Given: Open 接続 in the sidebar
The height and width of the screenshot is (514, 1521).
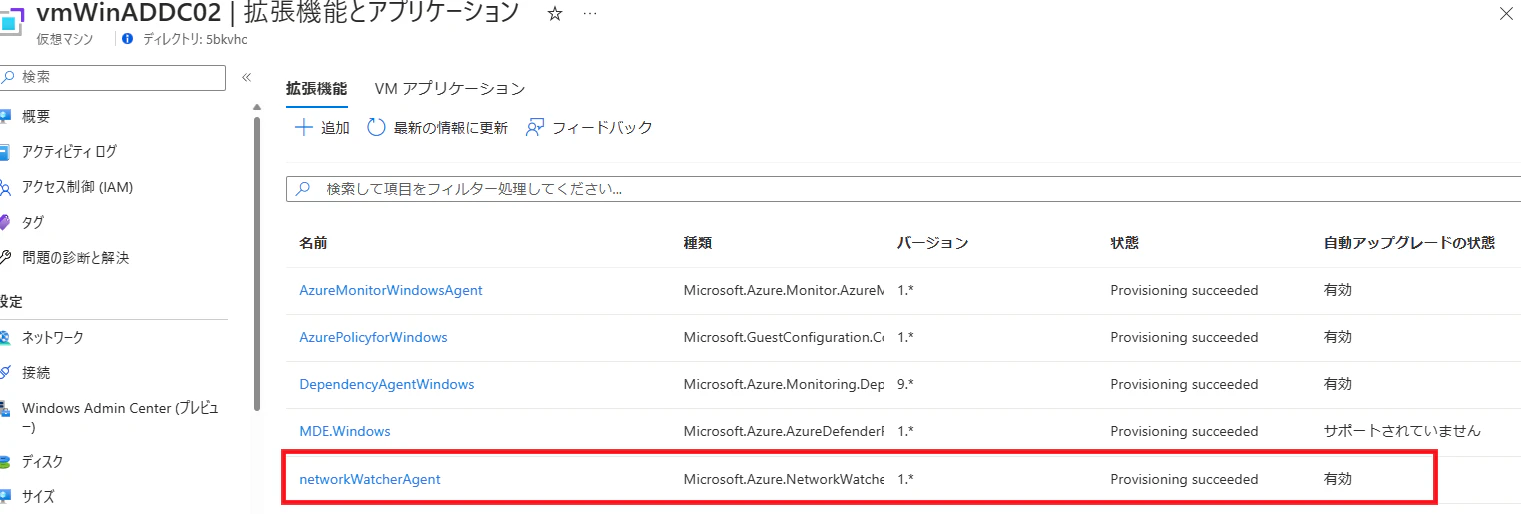Looking at the screenshot, I should pos(36,372).
